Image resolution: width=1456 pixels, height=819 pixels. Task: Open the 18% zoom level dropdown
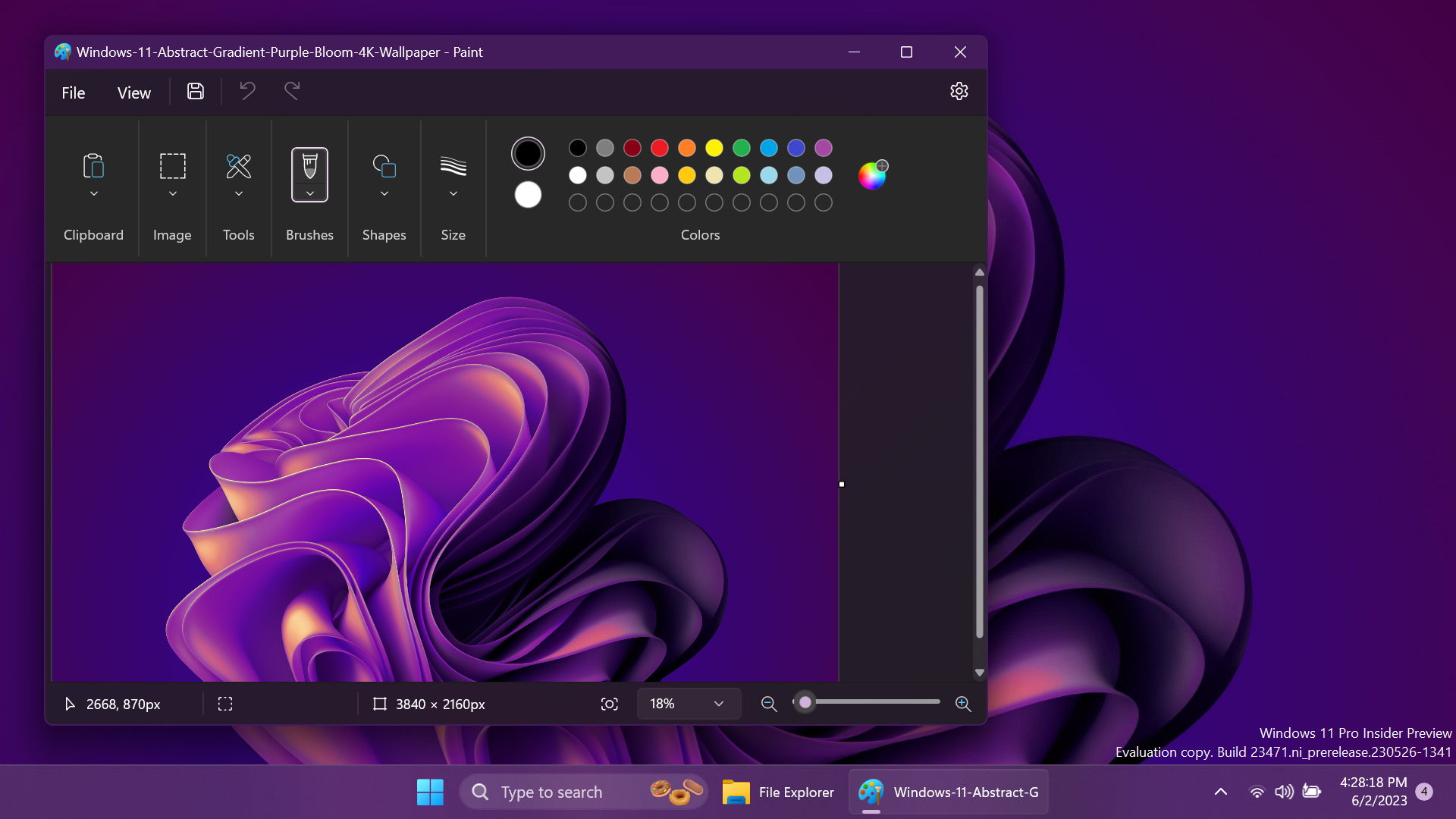[x=688, y=704]
